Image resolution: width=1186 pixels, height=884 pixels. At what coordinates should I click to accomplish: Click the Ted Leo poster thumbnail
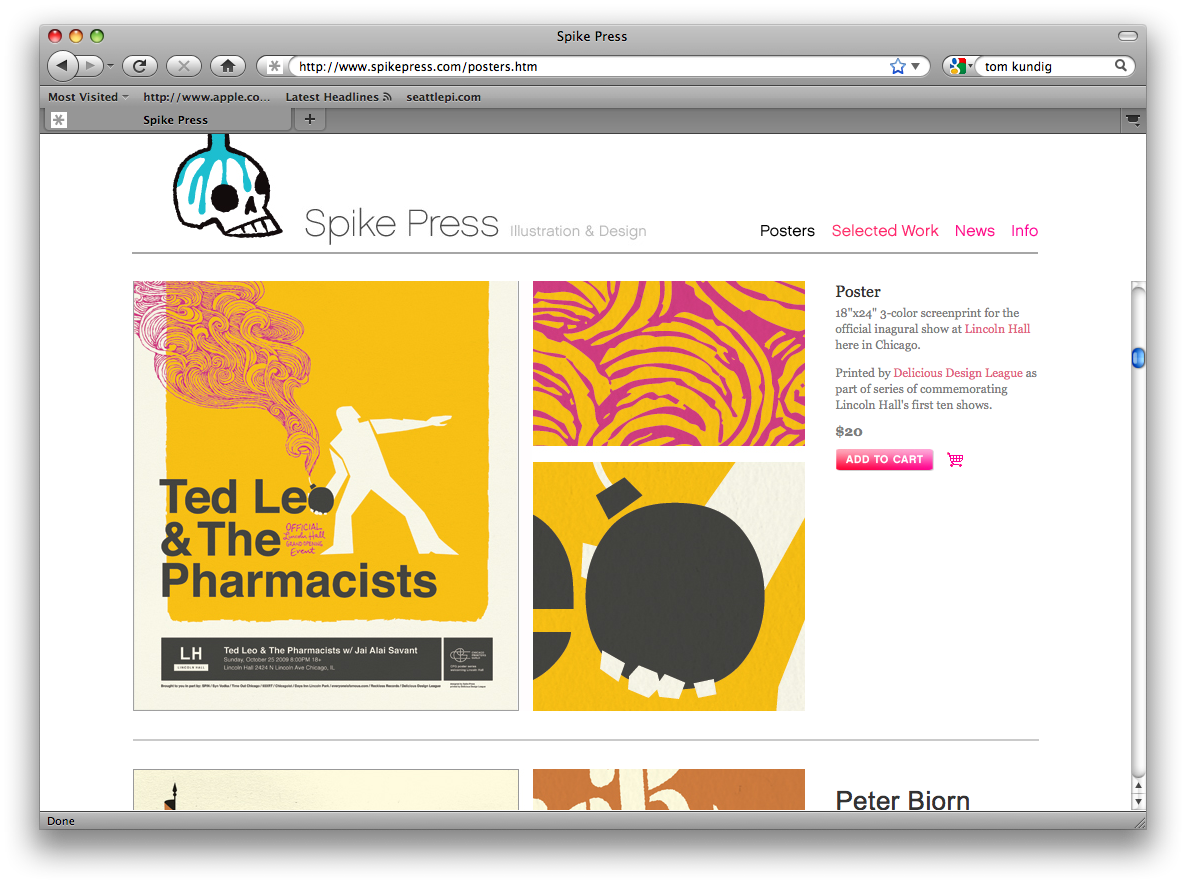click(326, 496)
